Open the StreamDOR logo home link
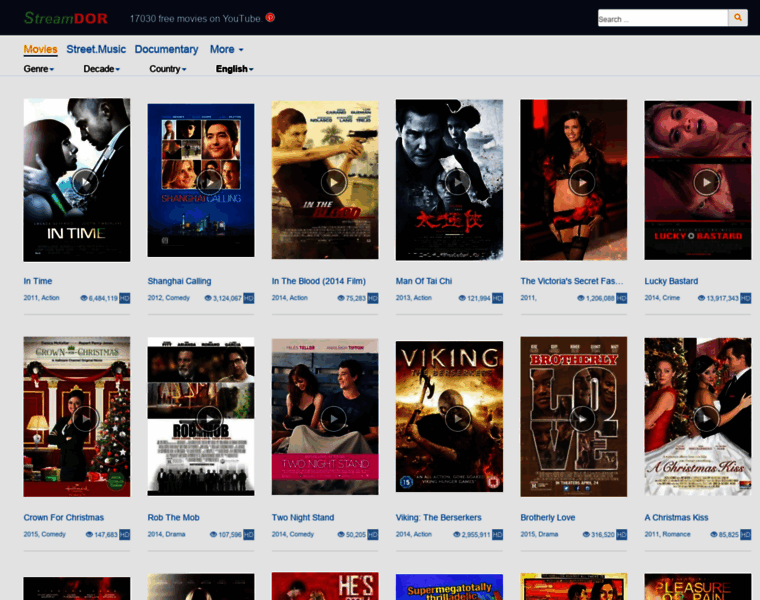 click(x=66, y=18)
